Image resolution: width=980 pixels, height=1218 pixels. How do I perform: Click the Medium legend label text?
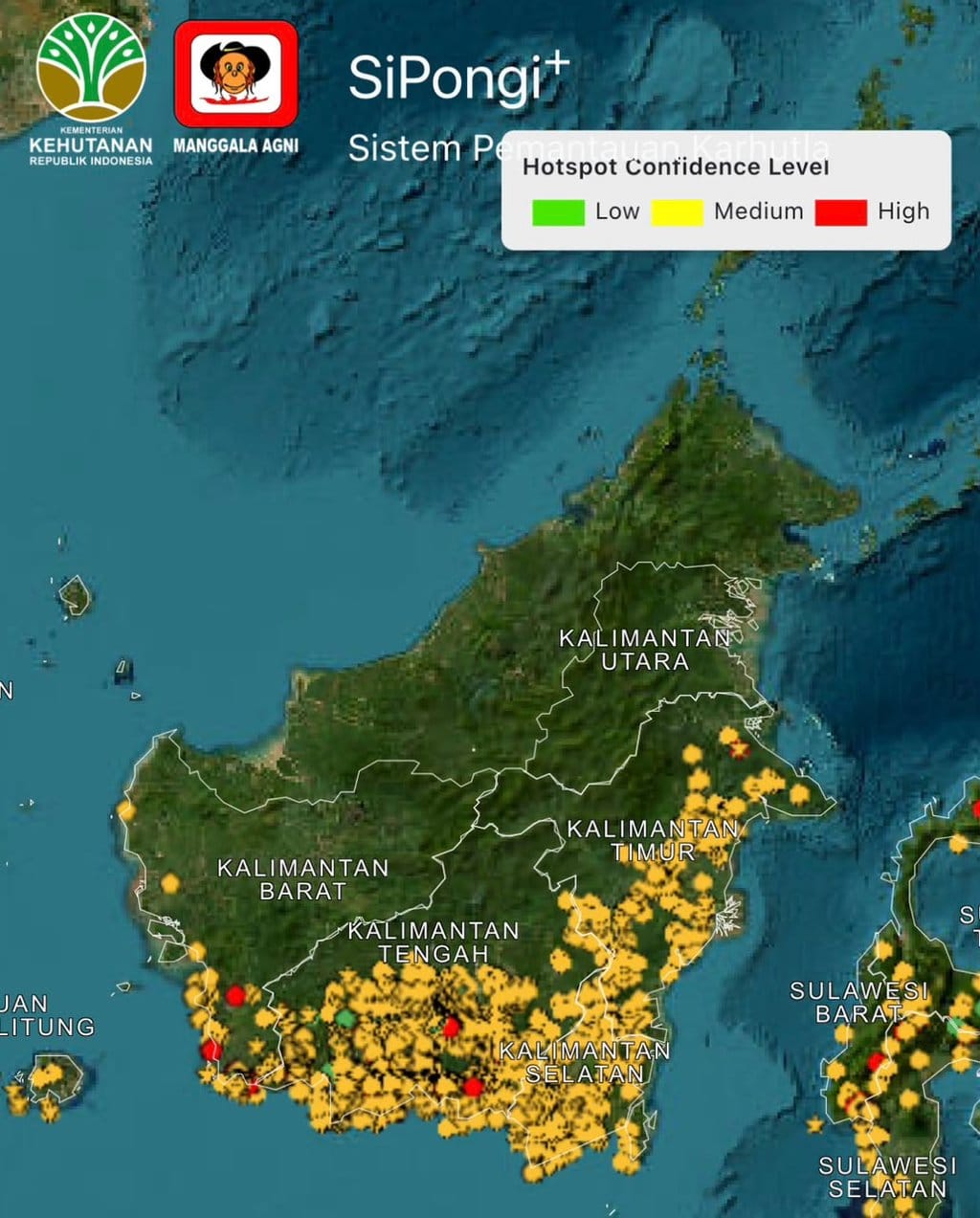point(759,211)
